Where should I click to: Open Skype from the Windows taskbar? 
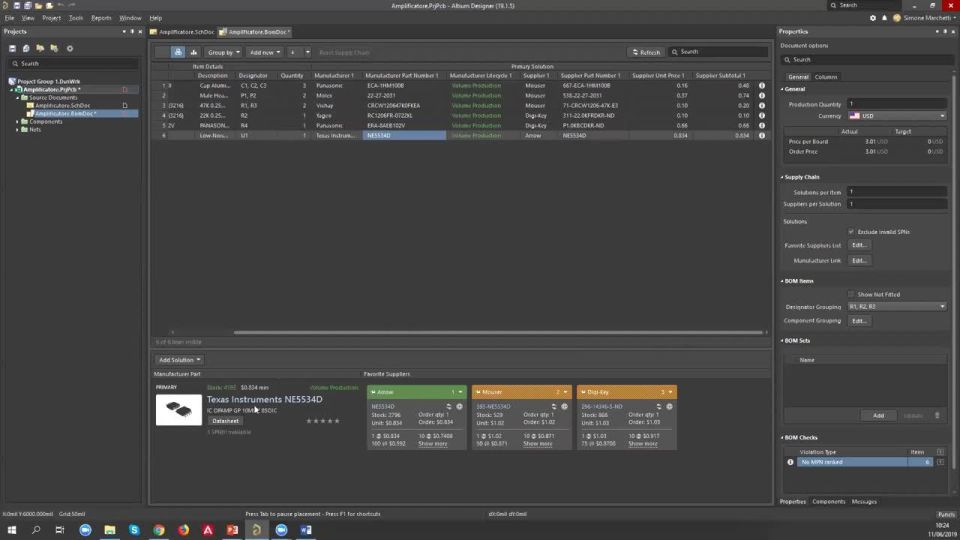tap(134, 530)
